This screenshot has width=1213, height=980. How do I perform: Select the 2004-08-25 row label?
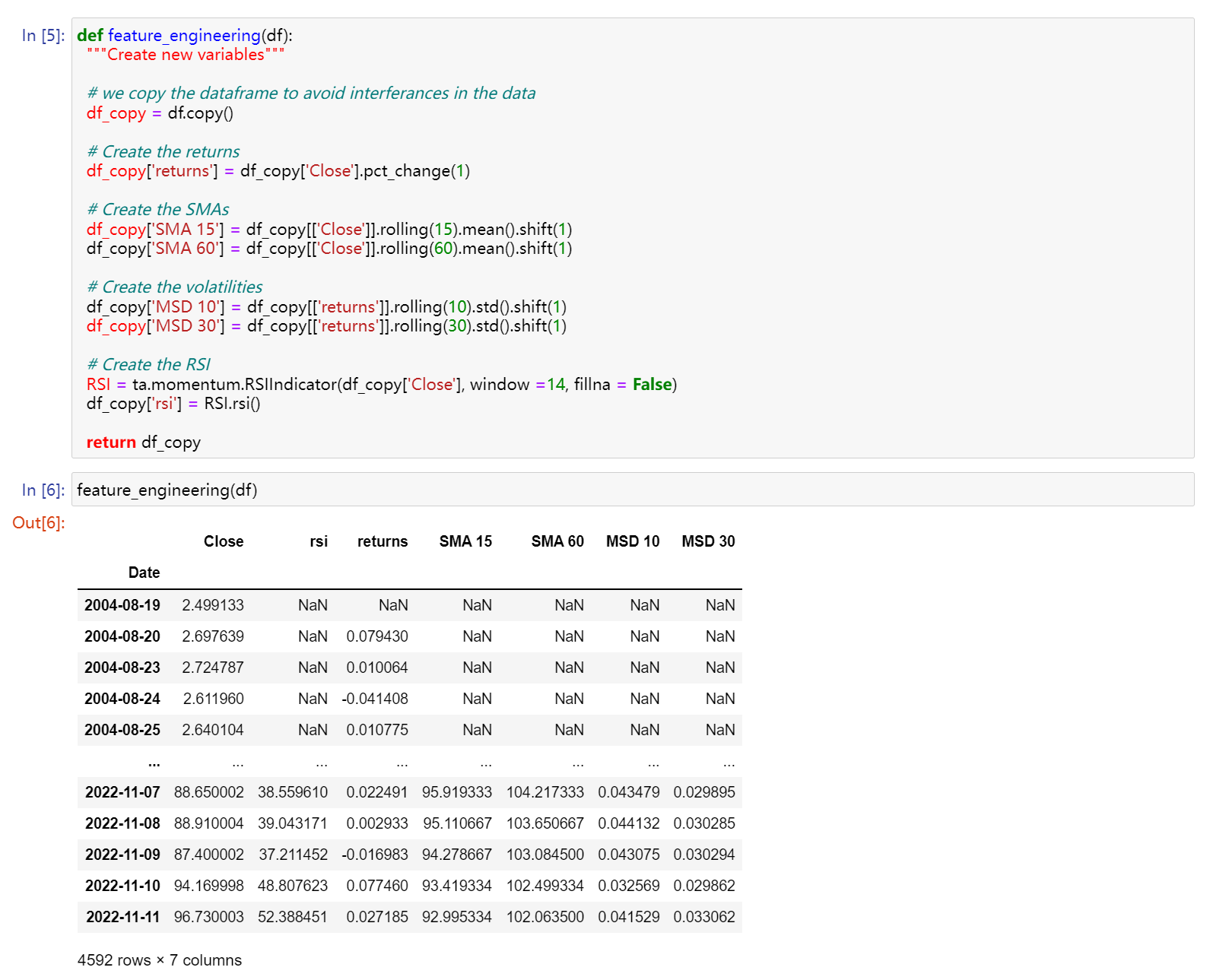point(122,730)
